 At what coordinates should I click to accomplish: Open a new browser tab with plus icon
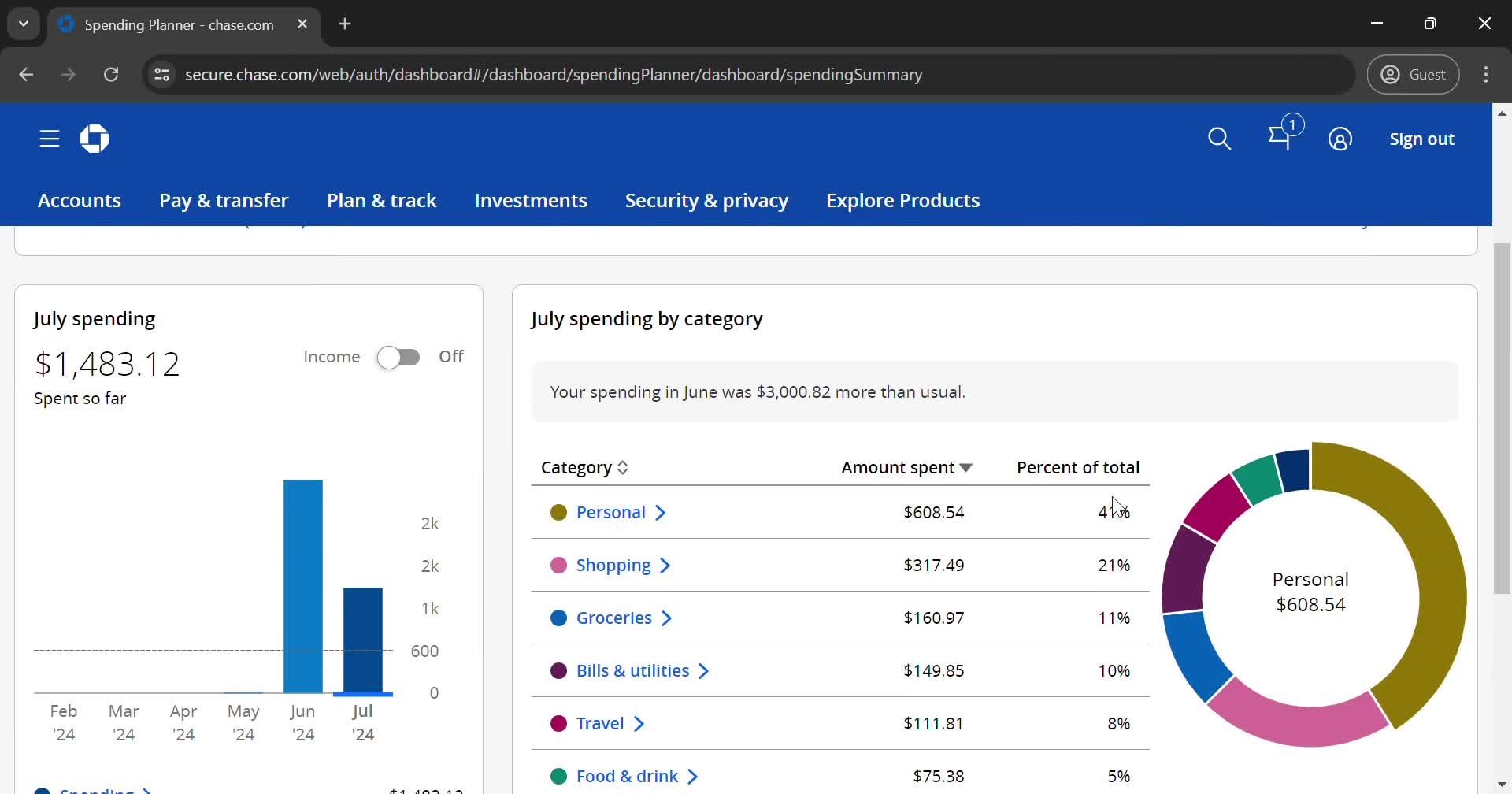pos(345,24)
